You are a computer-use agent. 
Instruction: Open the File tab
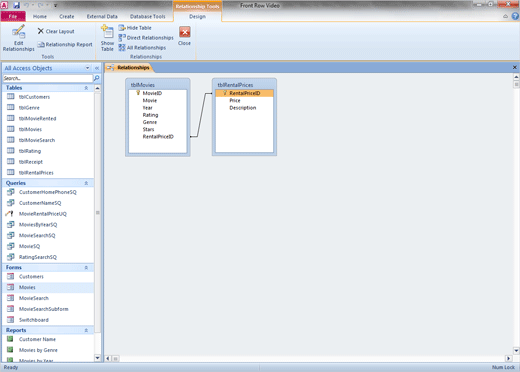tap(13, 16)
